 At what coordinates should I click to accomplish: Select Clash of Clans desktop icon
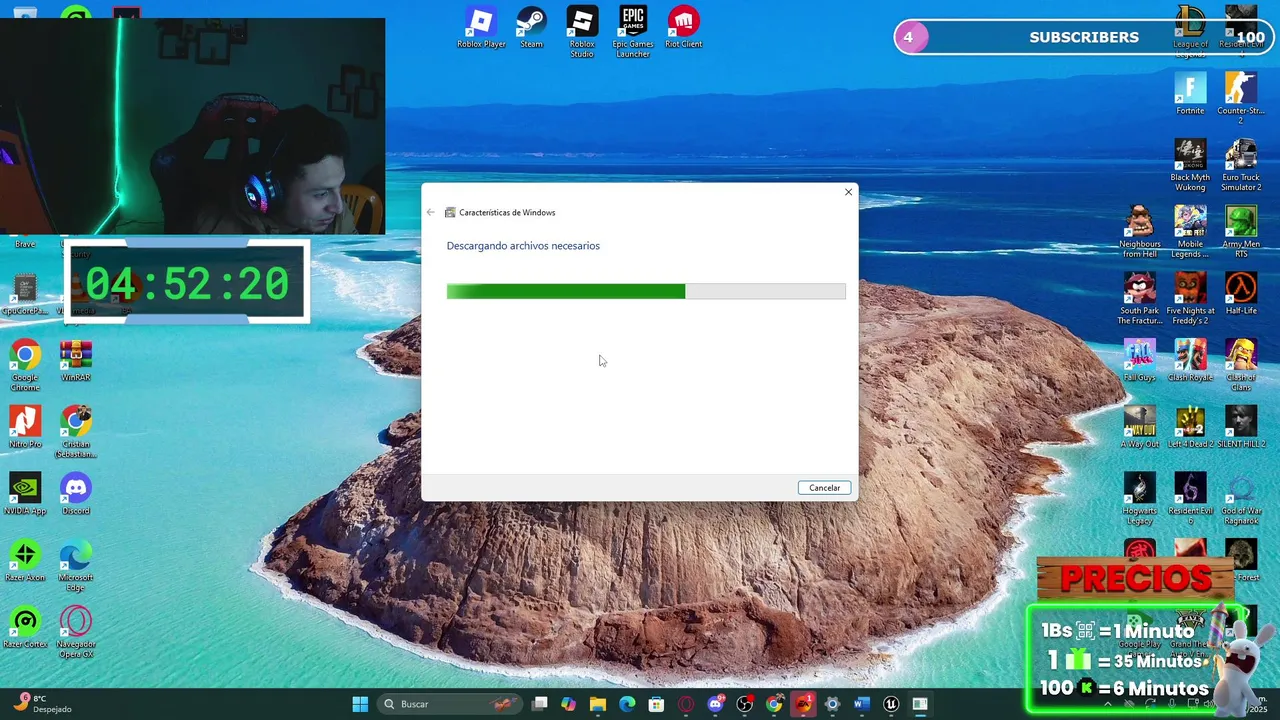(1241, 366)
